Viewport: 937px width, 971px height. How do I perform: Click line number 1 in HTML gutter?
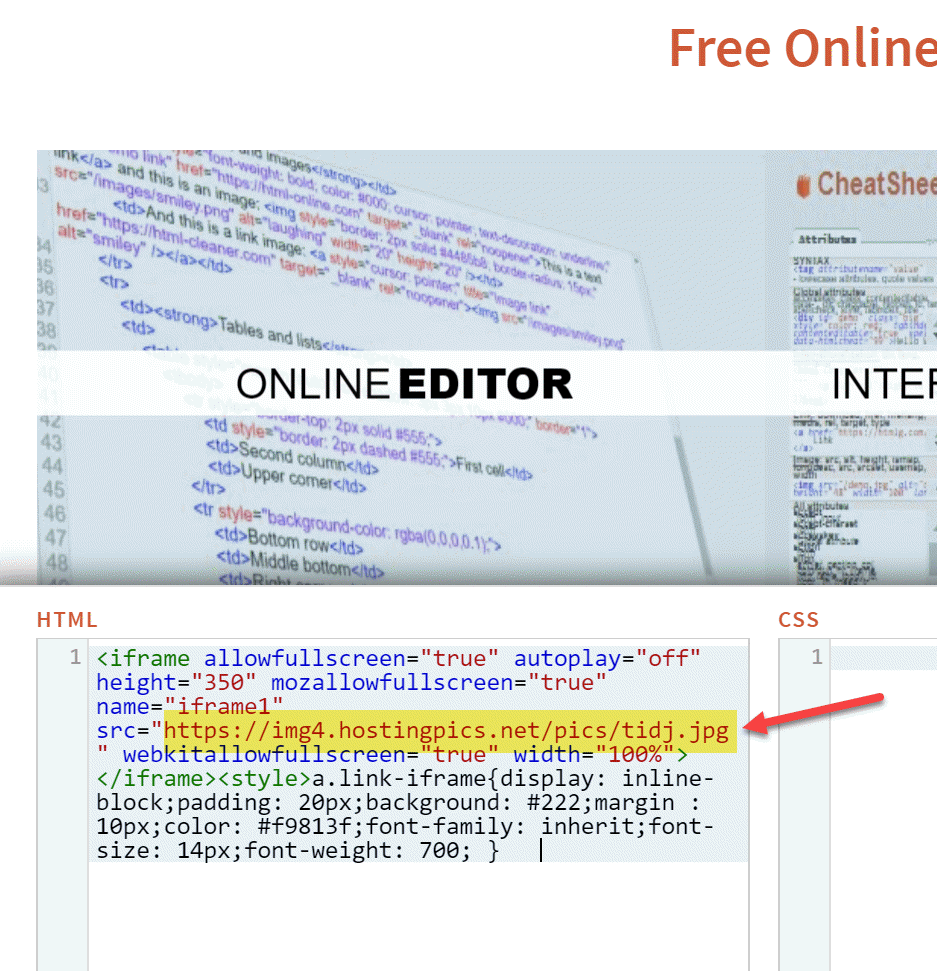75,658
